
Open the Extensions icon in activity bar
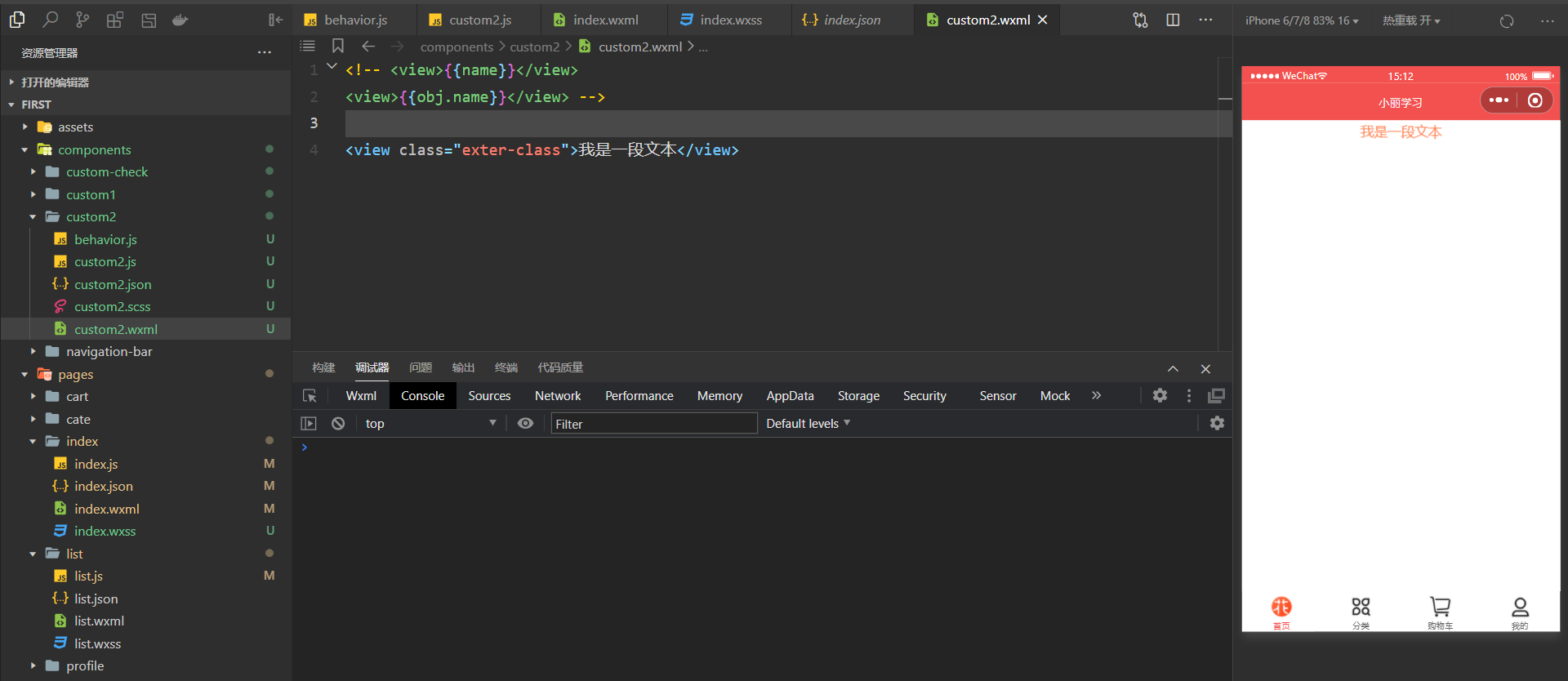click(x=115, y=20)
